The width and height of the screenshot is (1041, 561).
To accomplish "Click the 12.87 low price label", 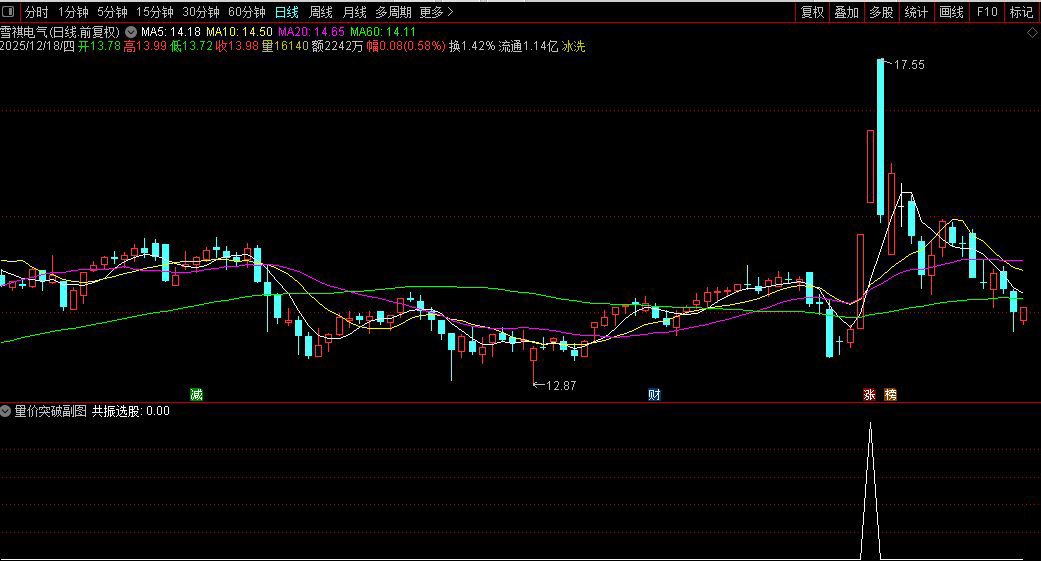I will [x=561, y=386].
